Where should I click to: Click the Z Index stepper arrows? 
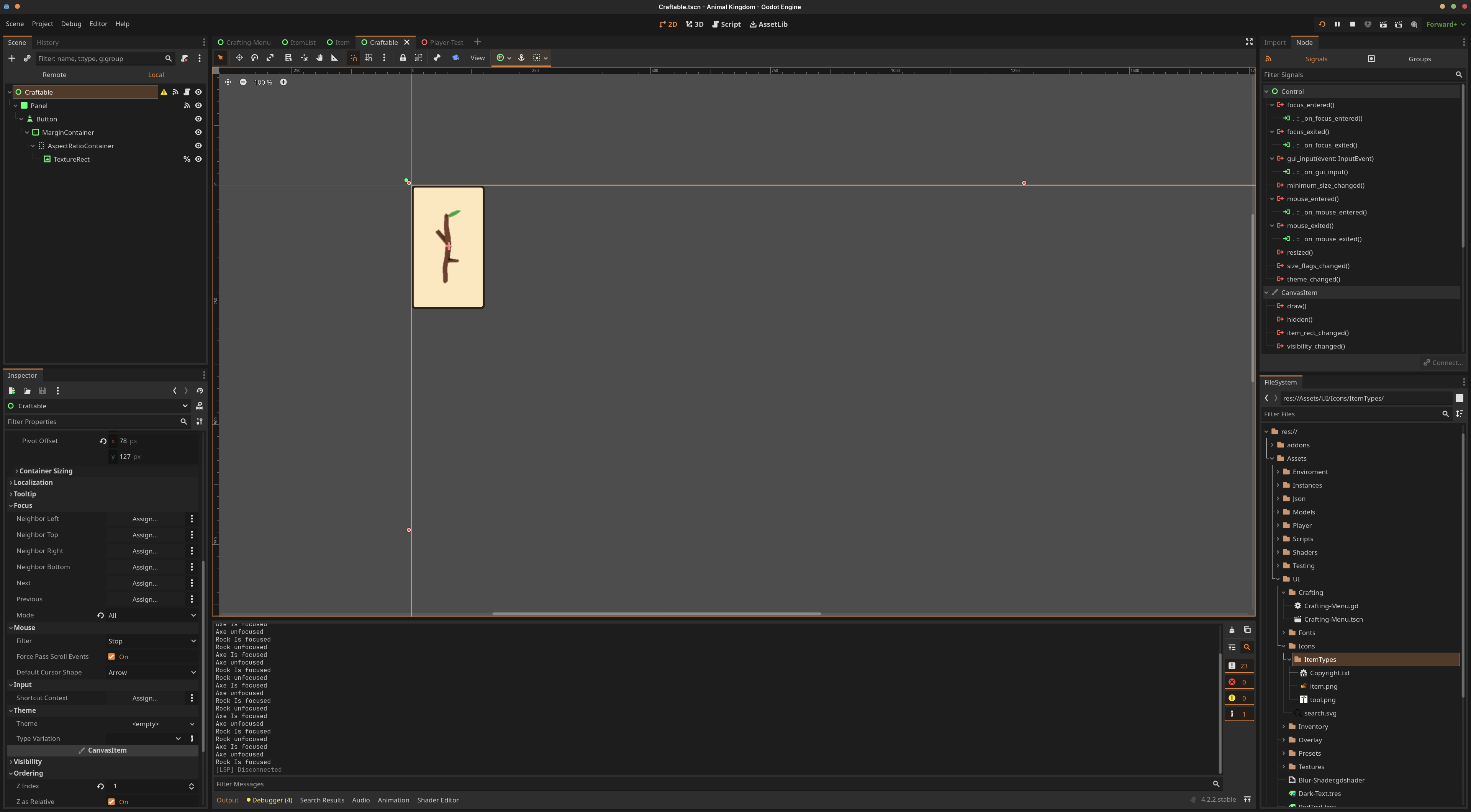[191, 786]
